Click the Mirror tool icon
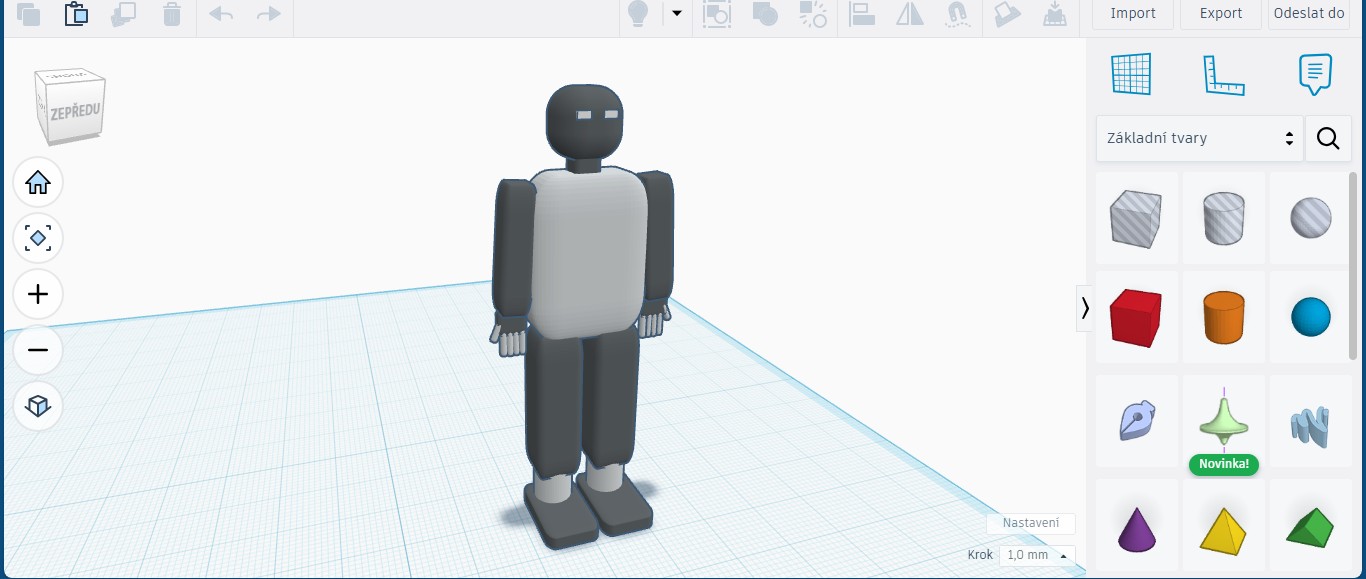 click(910, 14)
